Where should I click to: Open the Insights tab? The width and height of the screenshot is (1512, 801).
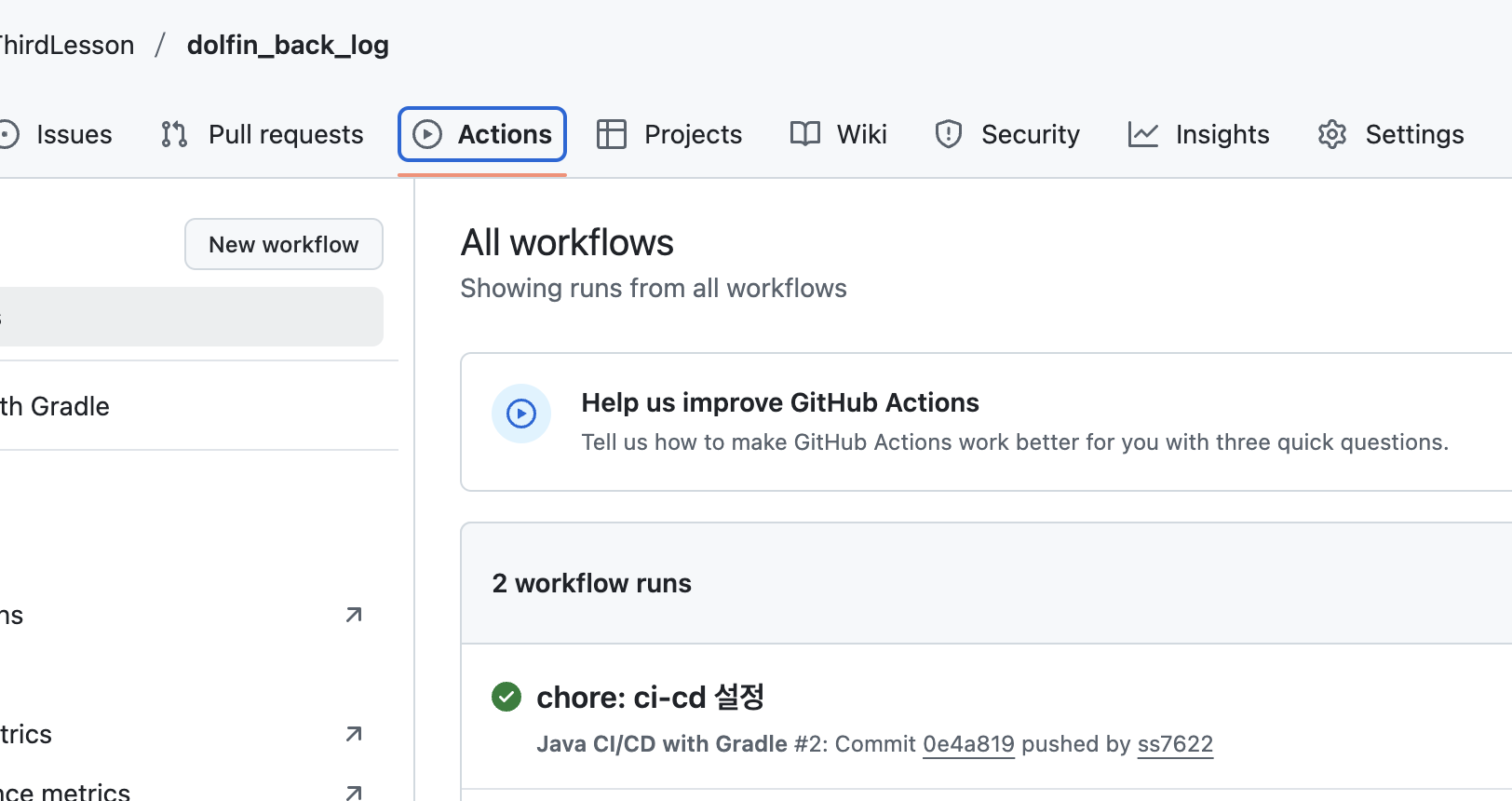click(1198, 134)
